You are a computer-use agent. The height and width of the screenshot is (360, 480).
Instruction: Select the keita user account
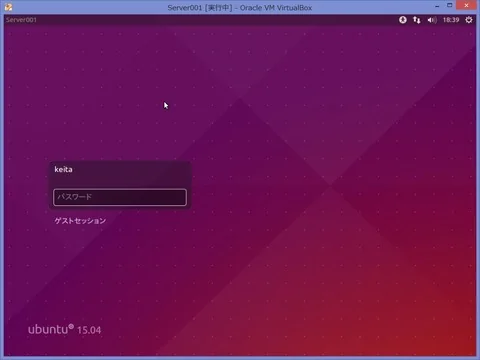click(63, 169)
